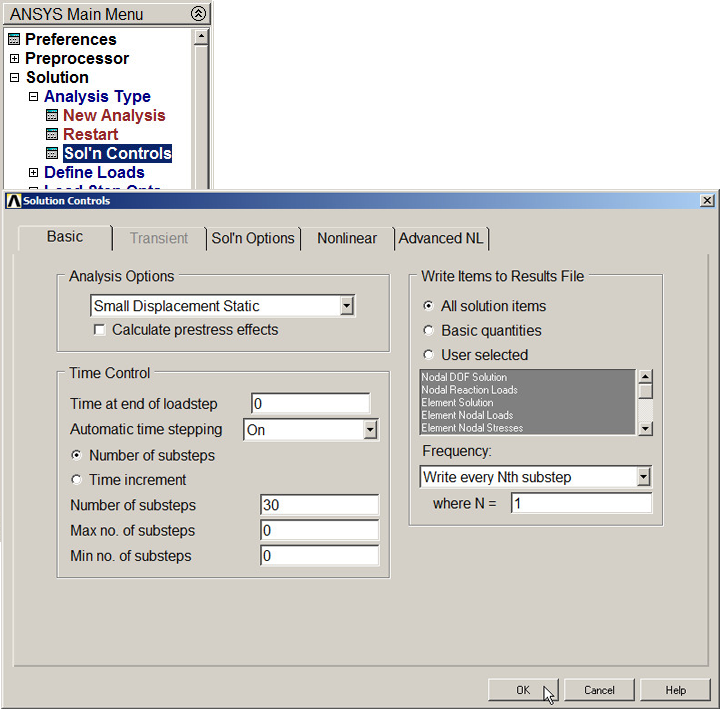This screenshot has width=720, height=709.
Task: Open the Sol'n Options tab
Action: (253, 238)
